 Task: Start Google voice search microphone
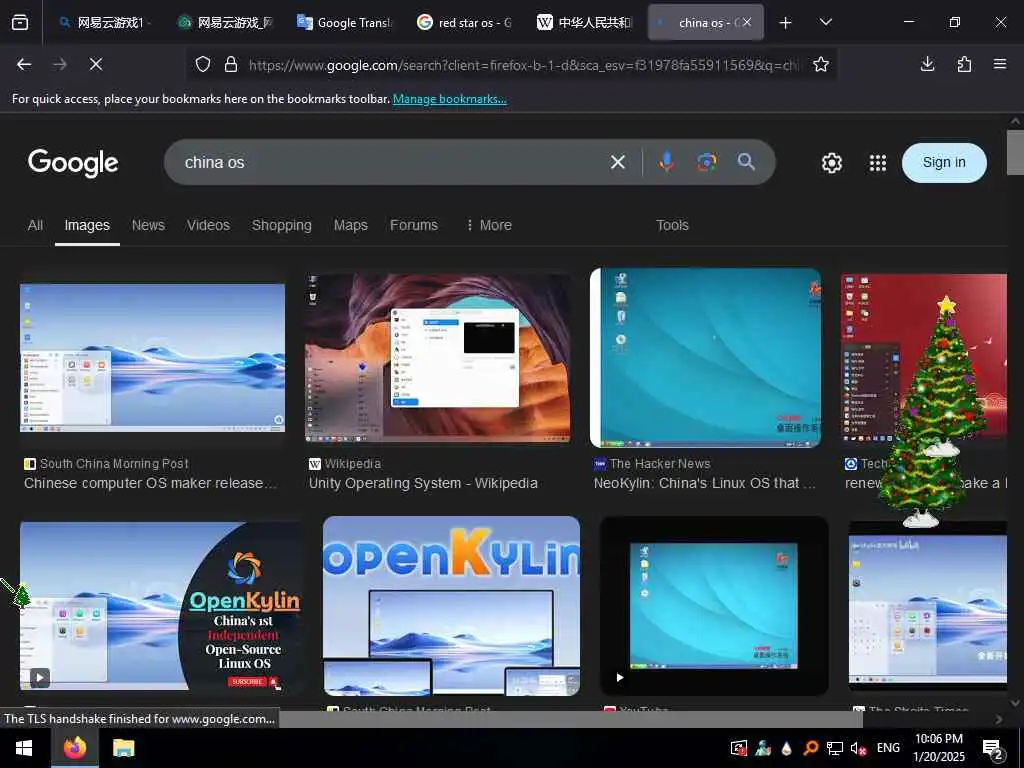click(x=666, y=162)
